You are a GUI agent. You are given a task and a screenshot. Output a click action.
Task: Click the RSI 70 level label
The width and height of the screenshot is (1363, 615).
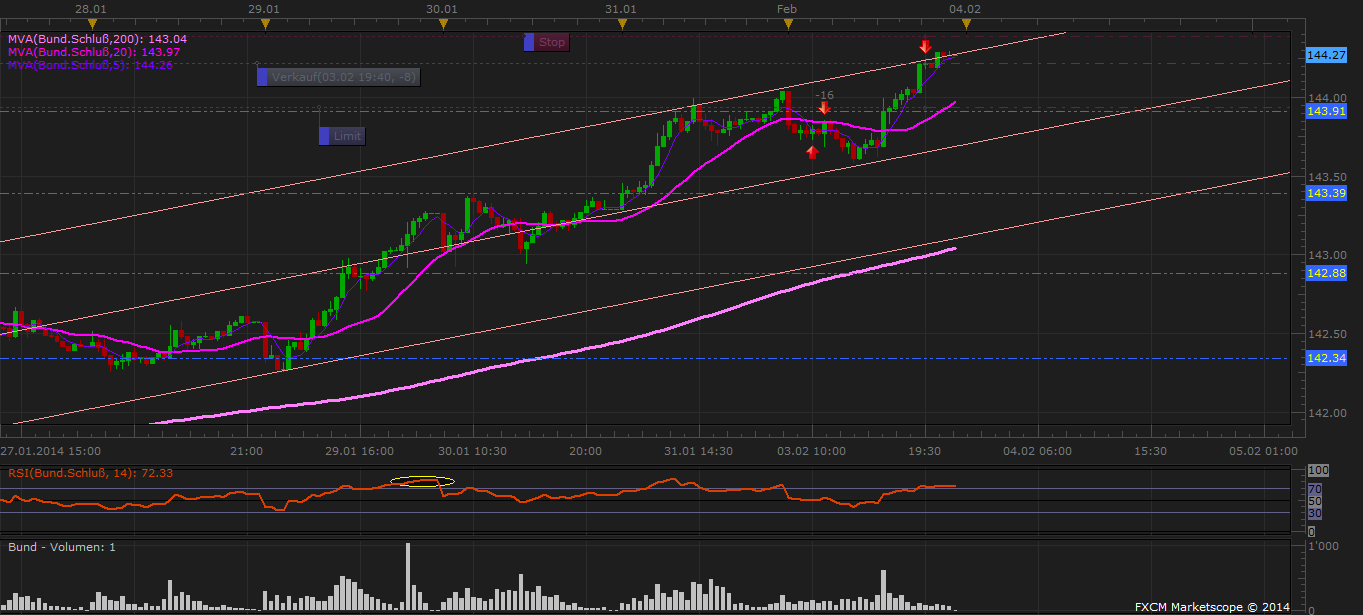pyautogui.click(x=1315, y=489)
